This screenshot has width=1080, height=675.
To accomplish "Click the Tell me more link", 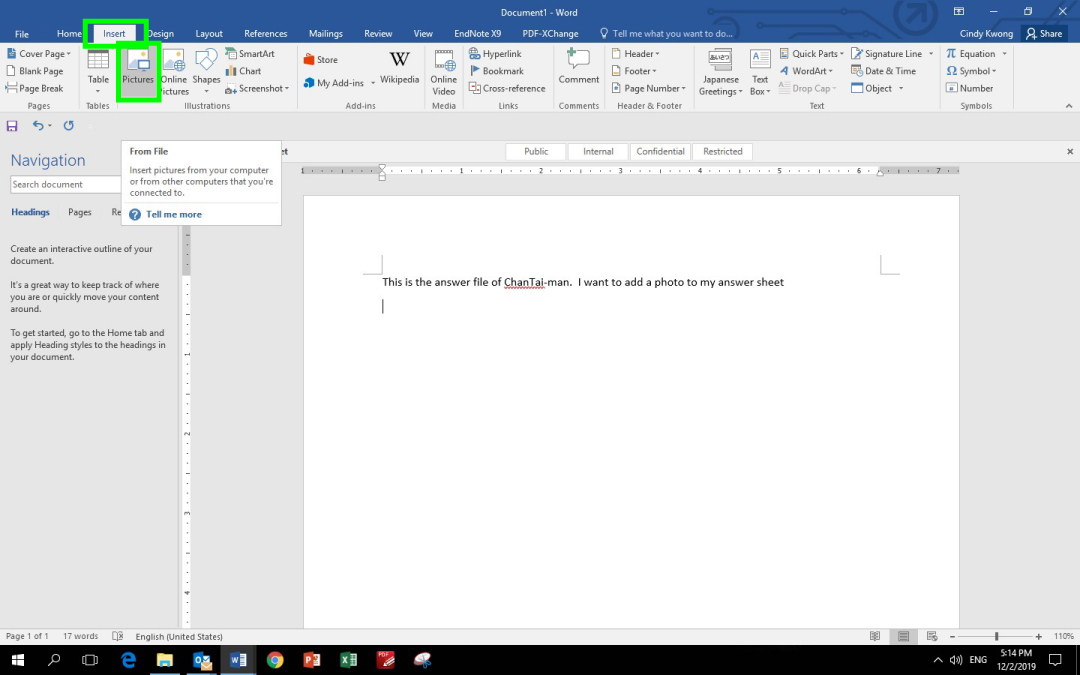I will [174, 214].
